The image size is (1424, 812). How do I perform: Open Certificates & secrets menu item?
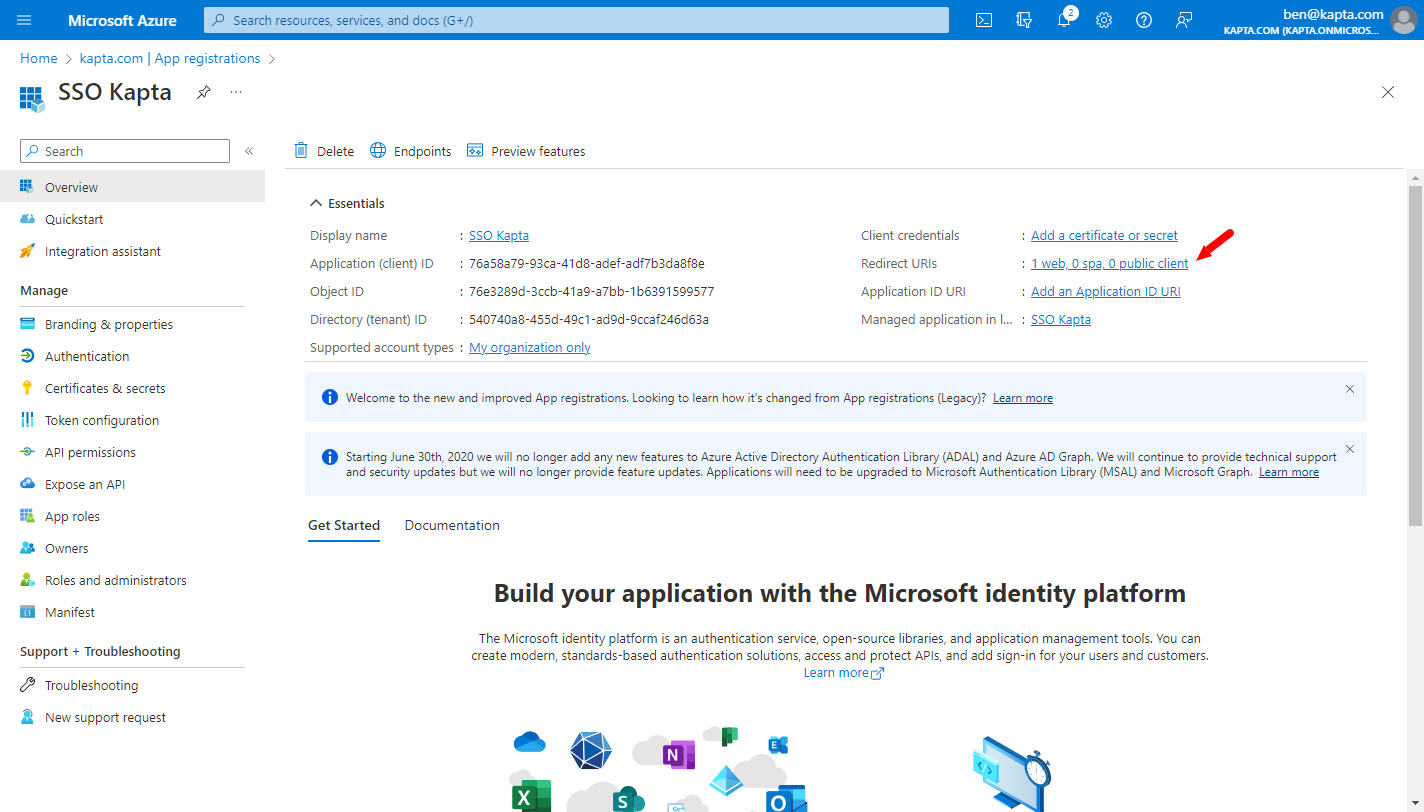[105, 388]
